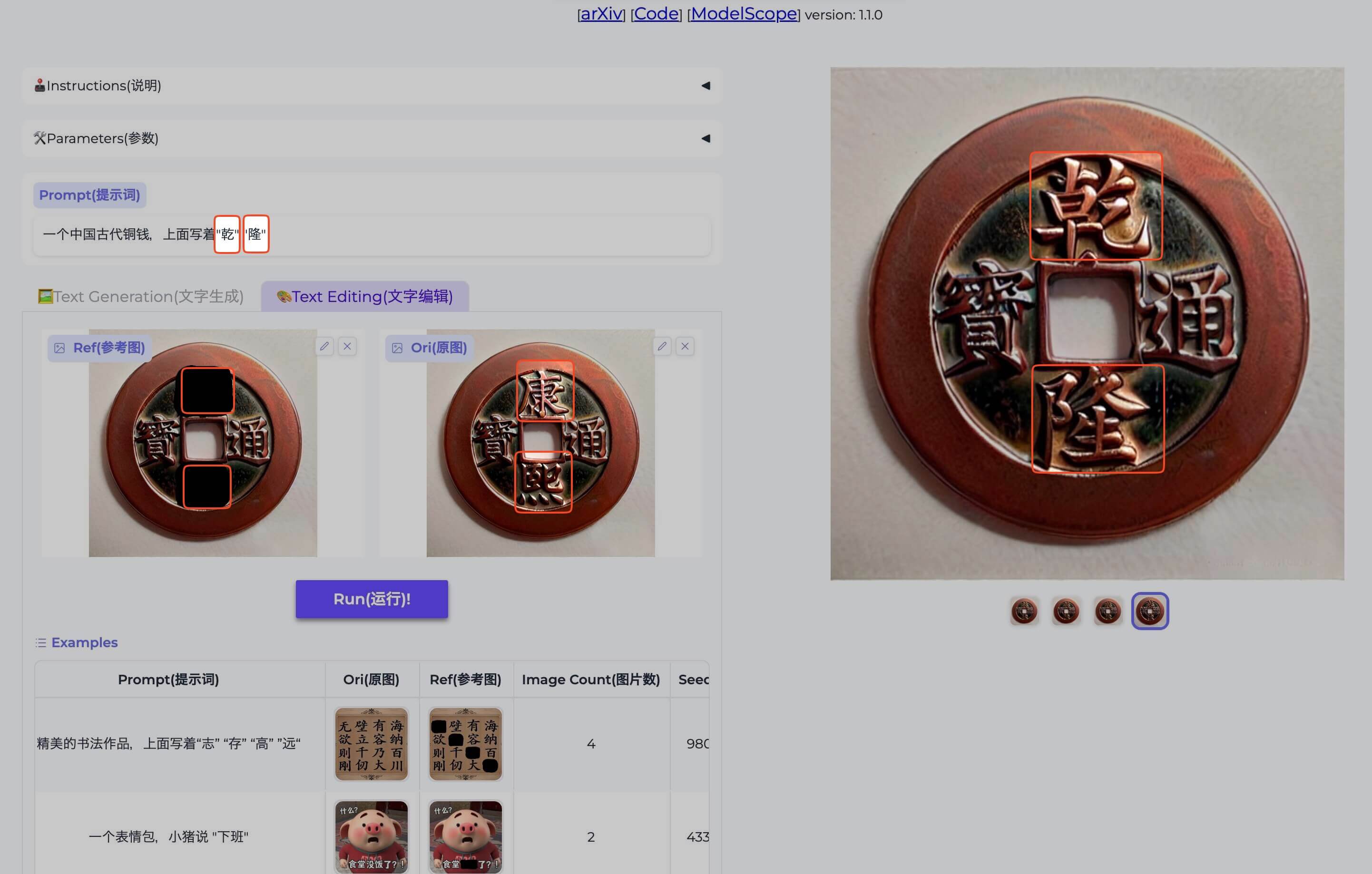1372x874 pixels.
Task: Expand the Instructions(说明) accordion arrow
Action: (706, 86)
